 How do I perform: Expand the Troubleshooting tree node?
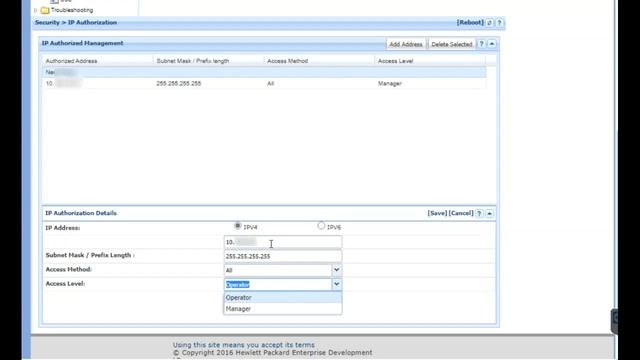[x=36, y=10]
